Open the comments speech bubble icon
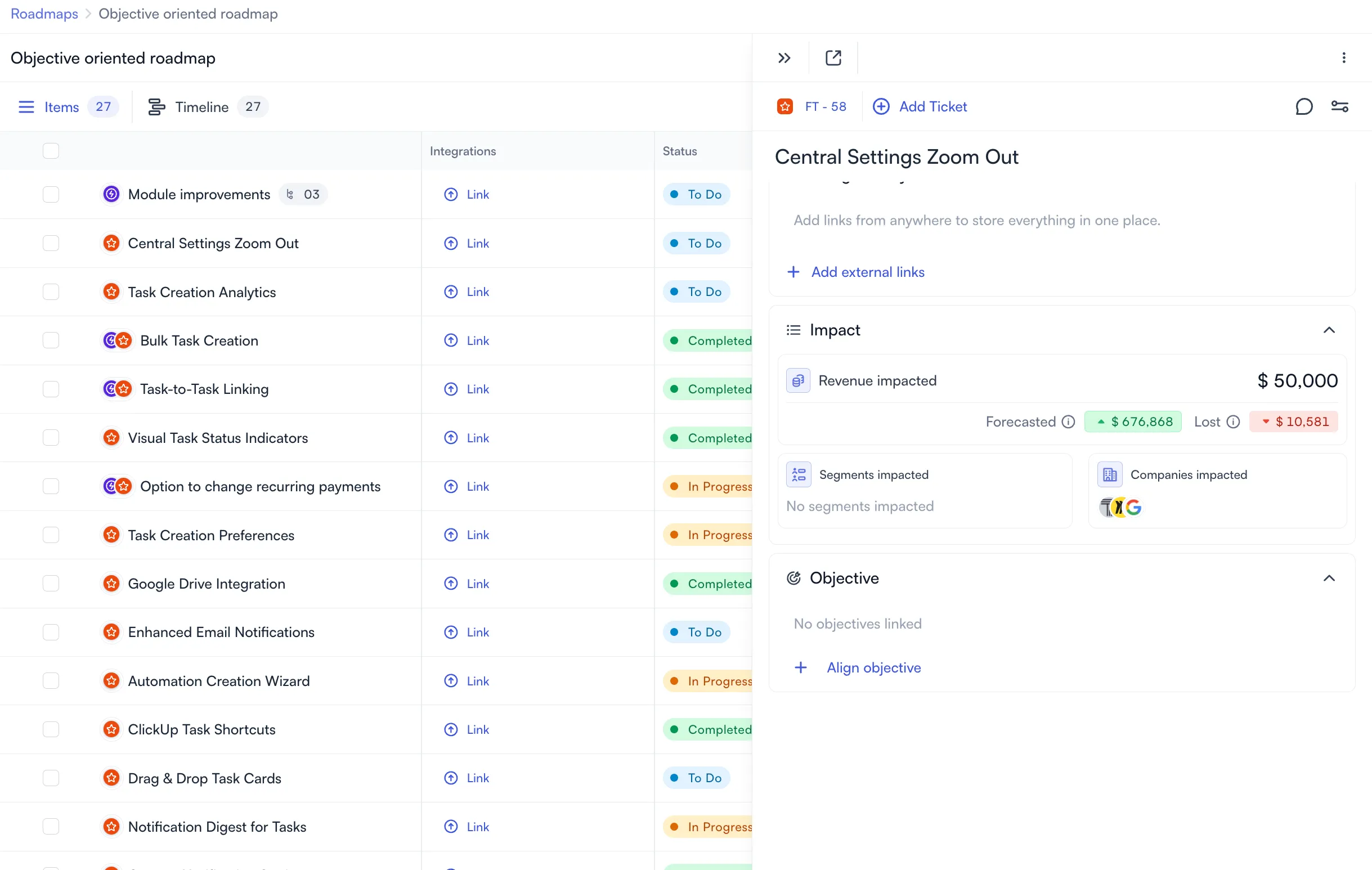Viewport: 1372px width, 870px height. (x=1304, y=106)
